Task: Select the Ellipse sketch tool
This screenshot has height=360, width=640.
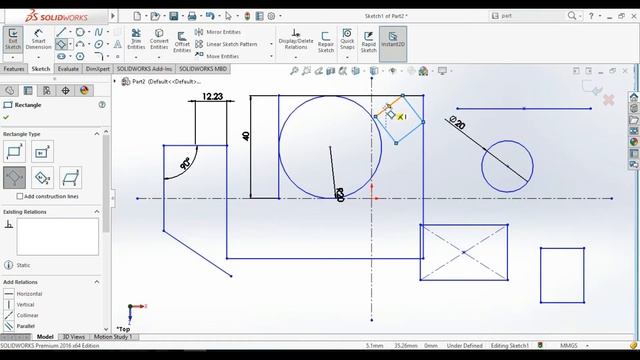Action: click(x=99, y=44)
